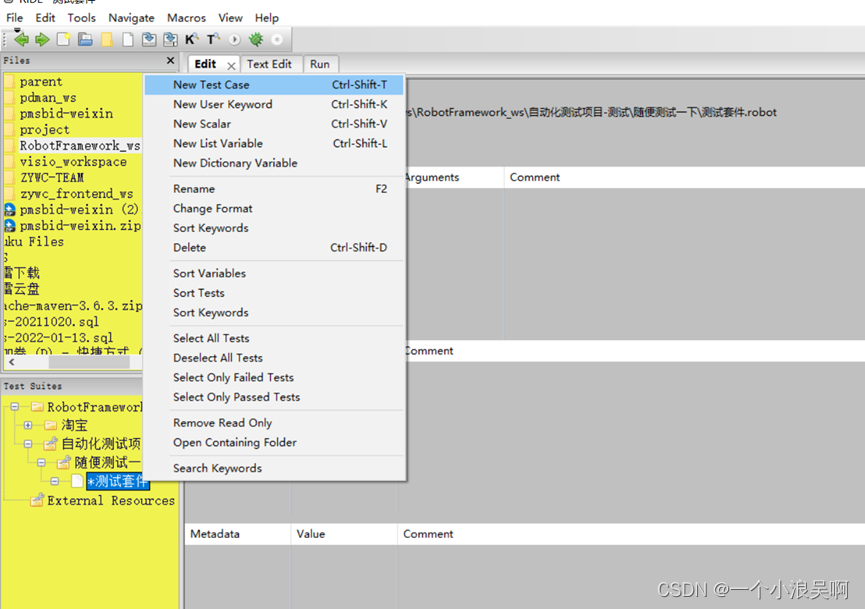Screen dimensions: 865x609
Task: Click the Search Keywords (K) toolbar icon
Action: click(191, 40)
